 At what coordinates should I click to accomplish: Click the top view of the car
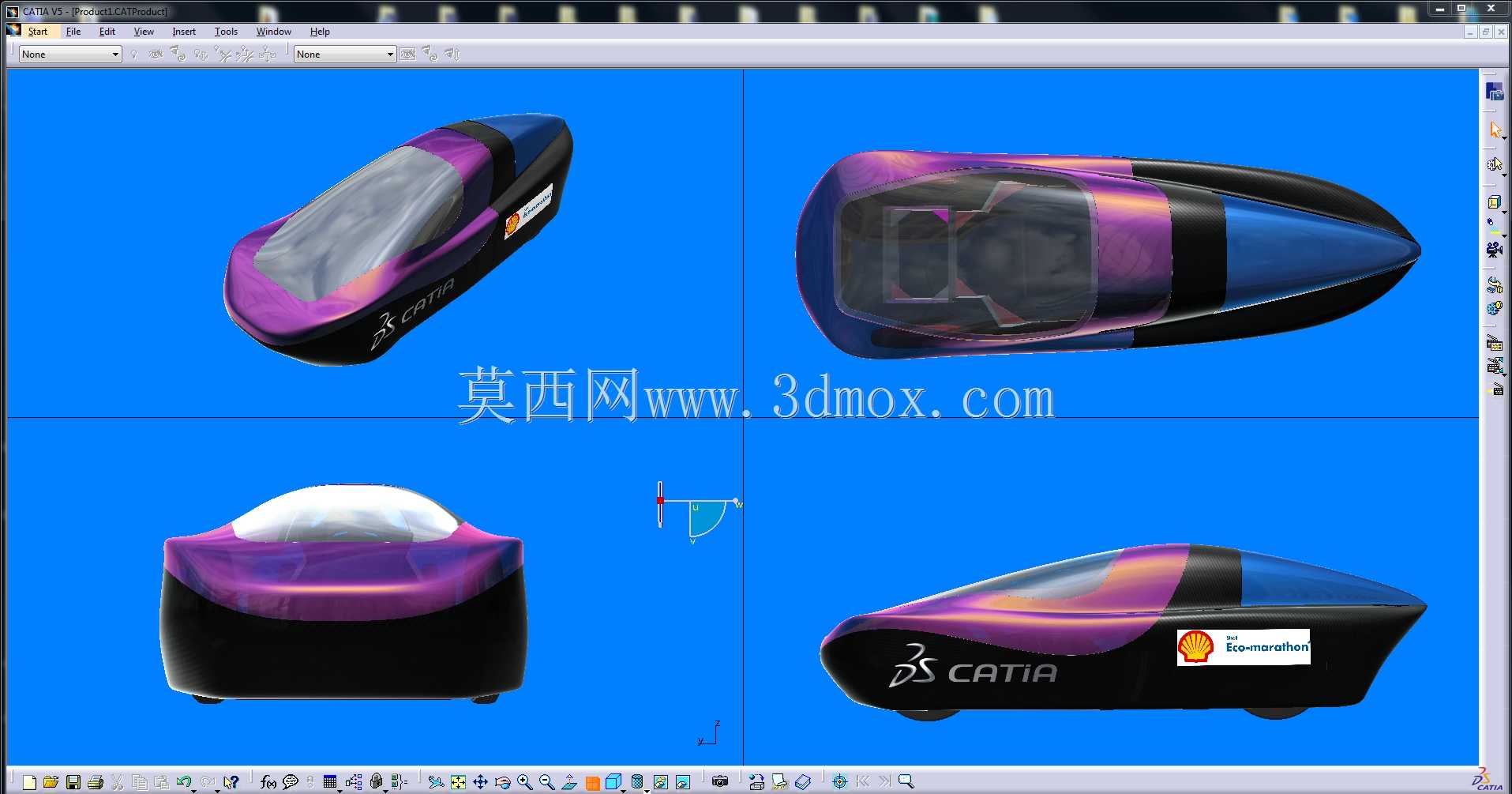point(1108,254)
